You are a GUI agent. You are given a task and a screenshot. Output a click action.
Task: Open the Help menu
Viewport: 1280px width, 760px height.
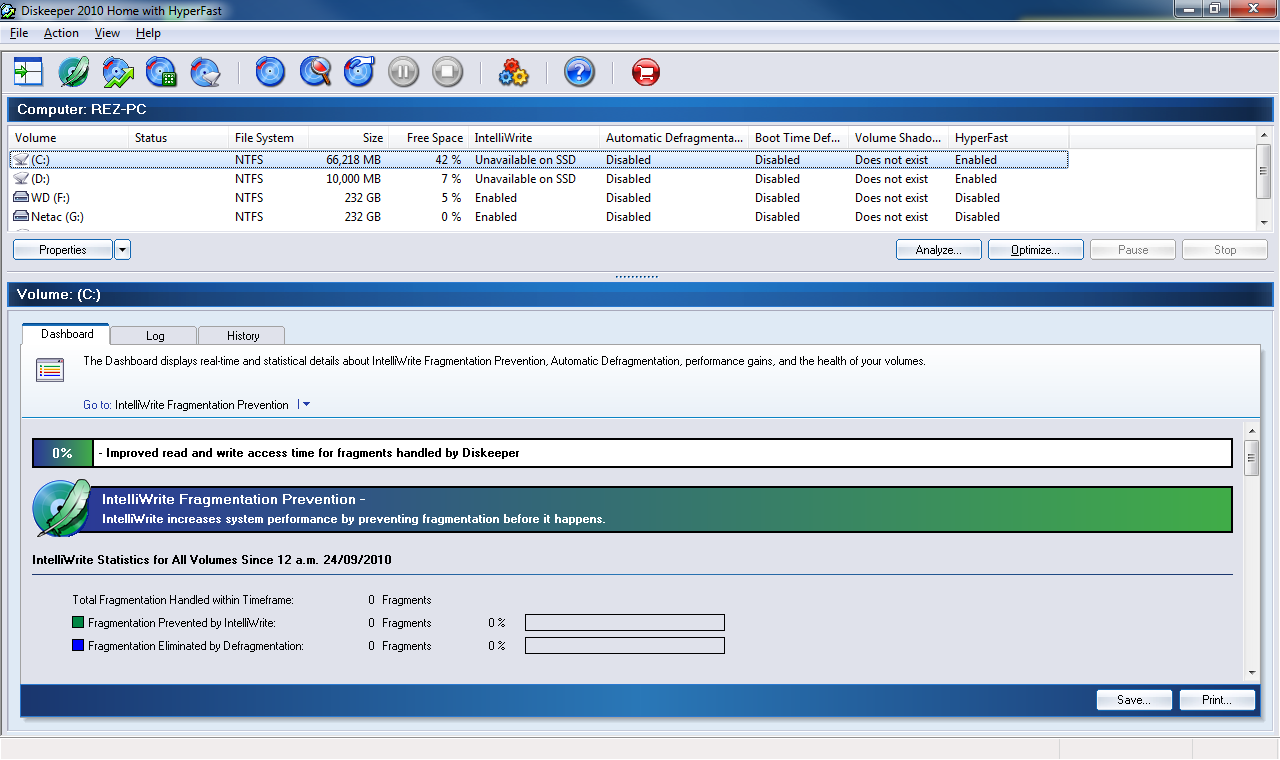coord(148,33)
